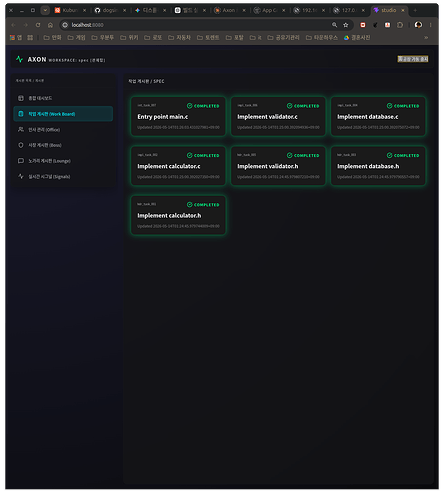Screen dimensions: 443x500
Task: Open the Implement validator.h task card
Action: (x=278, y=166)
